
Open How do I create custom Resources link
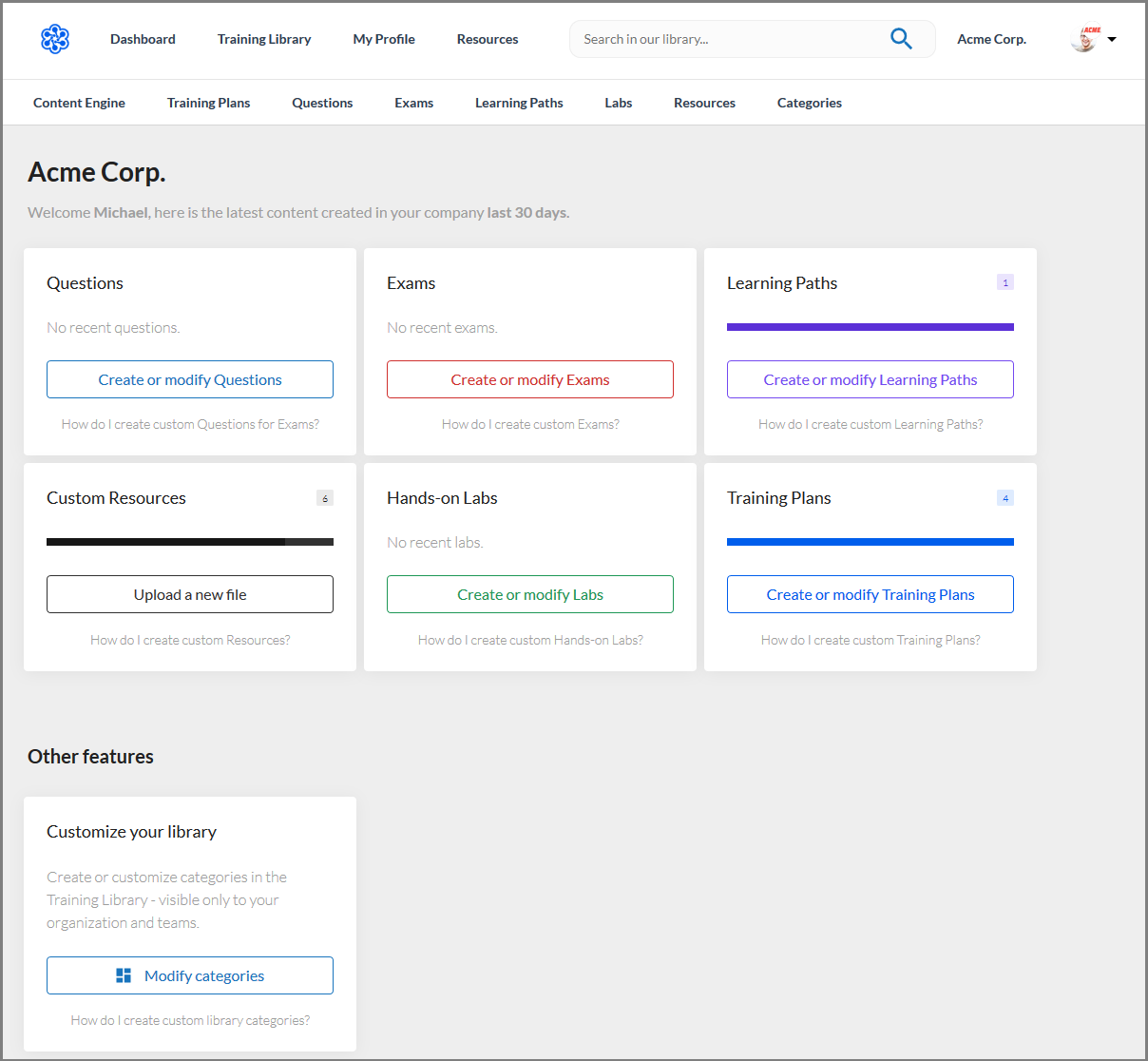point(190,640)
